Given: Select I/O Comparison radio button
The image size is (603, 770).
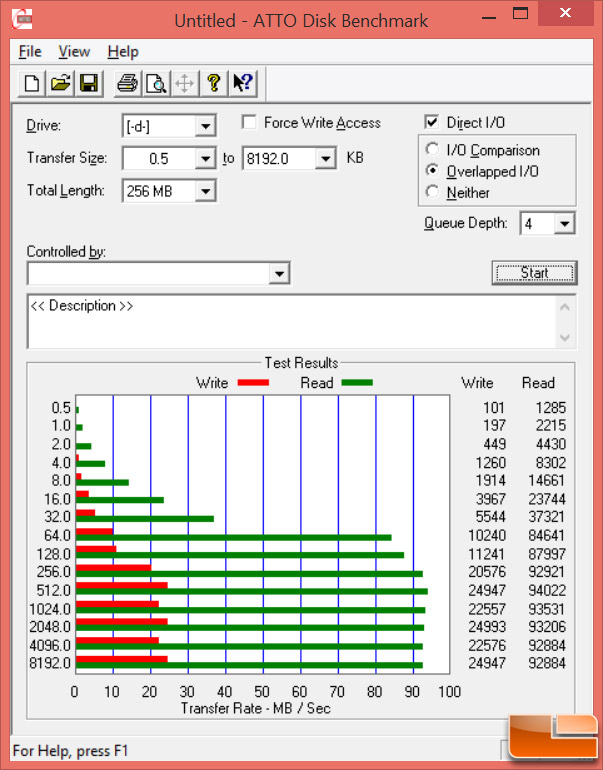Looking at the screenshot, I should point(432,149).
